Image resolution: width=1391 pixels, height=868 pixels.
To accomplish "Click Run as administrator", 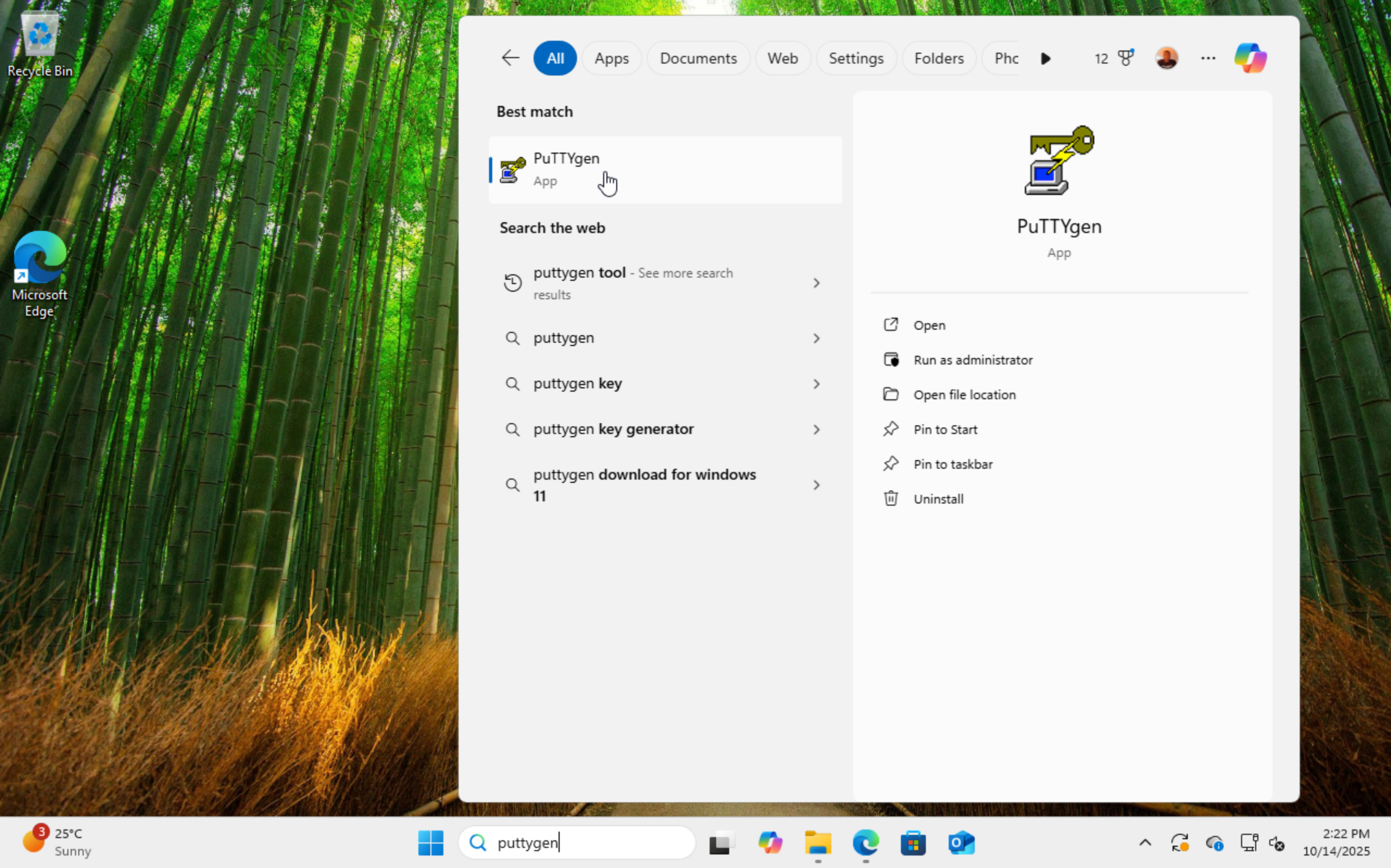I will 973,360.
